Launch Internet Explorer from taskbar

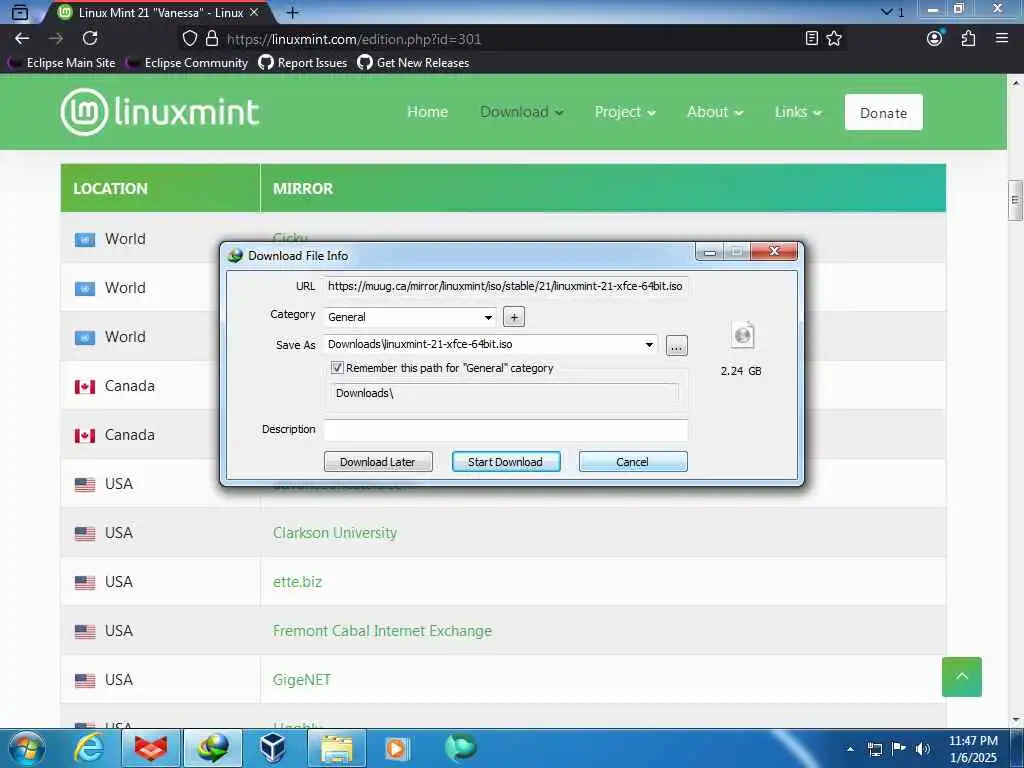(89, 748)
